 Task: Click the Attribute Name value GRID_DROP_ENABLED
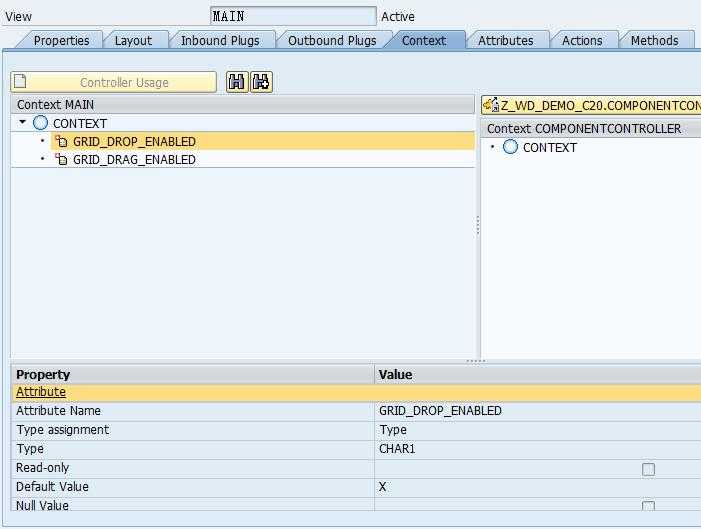pos(440,411)
